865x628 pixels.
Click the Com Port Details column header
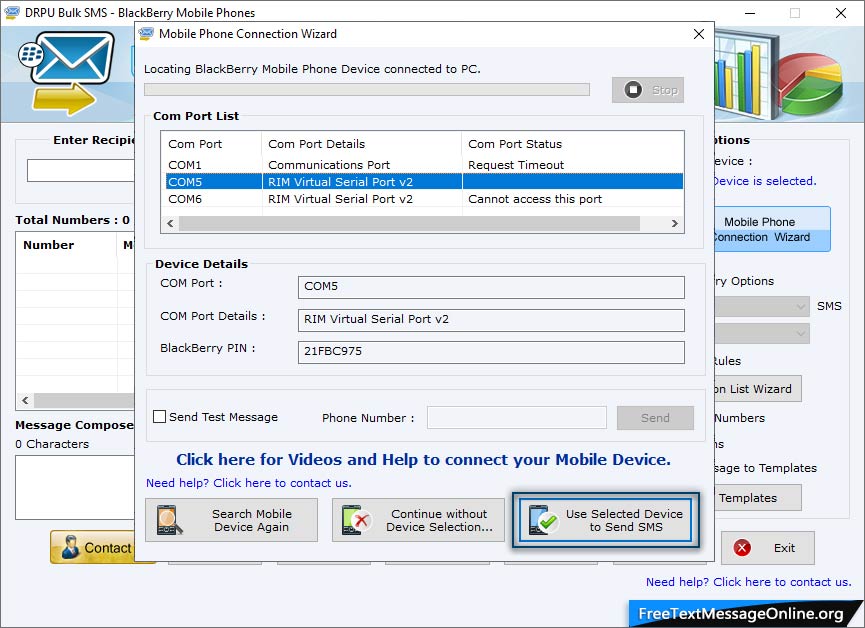[361, 143]
